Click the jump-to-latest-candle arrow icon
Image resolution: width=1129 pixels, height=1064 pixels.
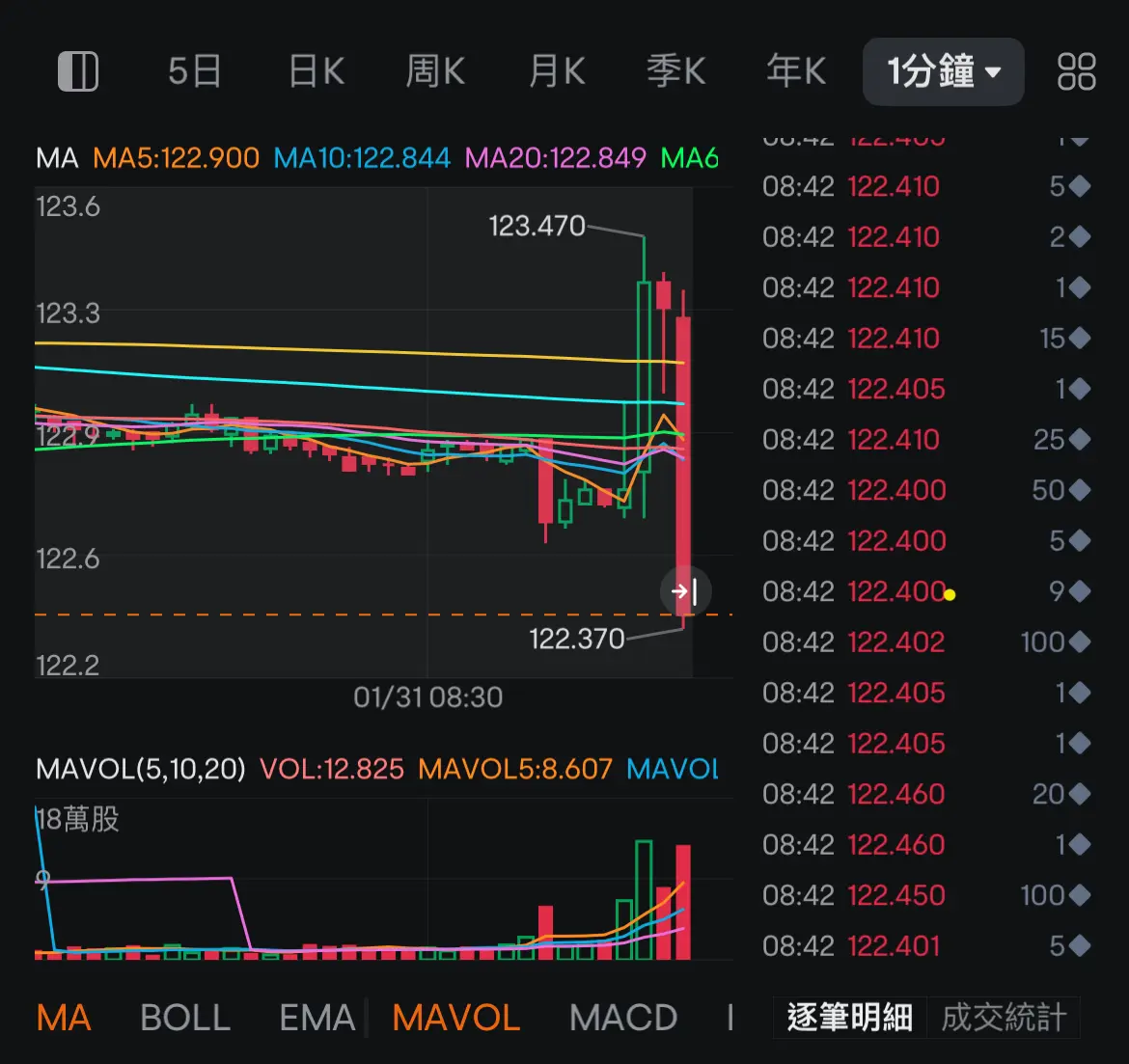tap(685, 591)
